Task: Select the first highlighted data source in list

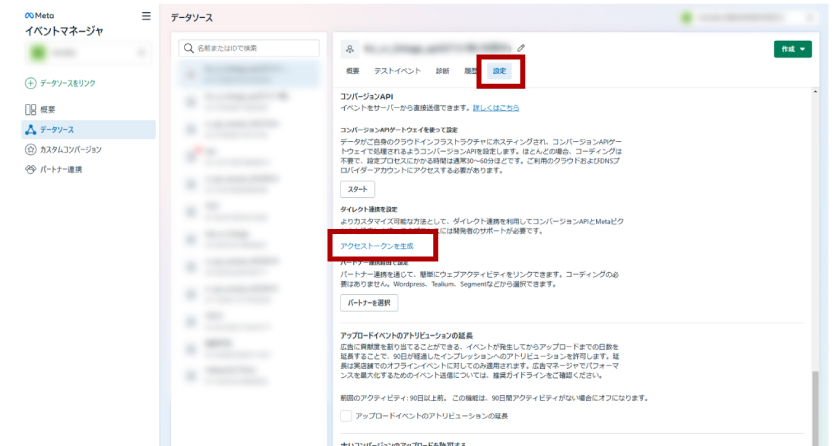Action: (249, 74)
